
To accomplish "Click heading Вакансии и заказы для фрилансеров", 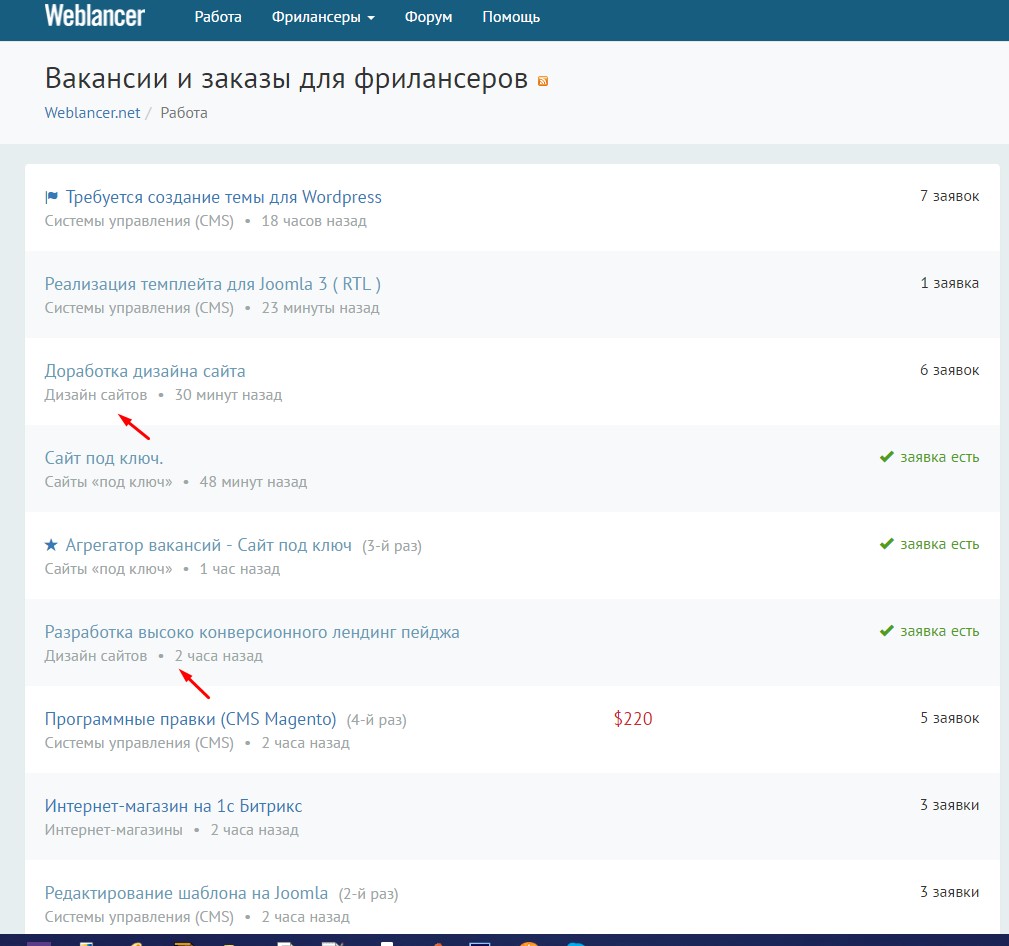I will tap(286, 79).
